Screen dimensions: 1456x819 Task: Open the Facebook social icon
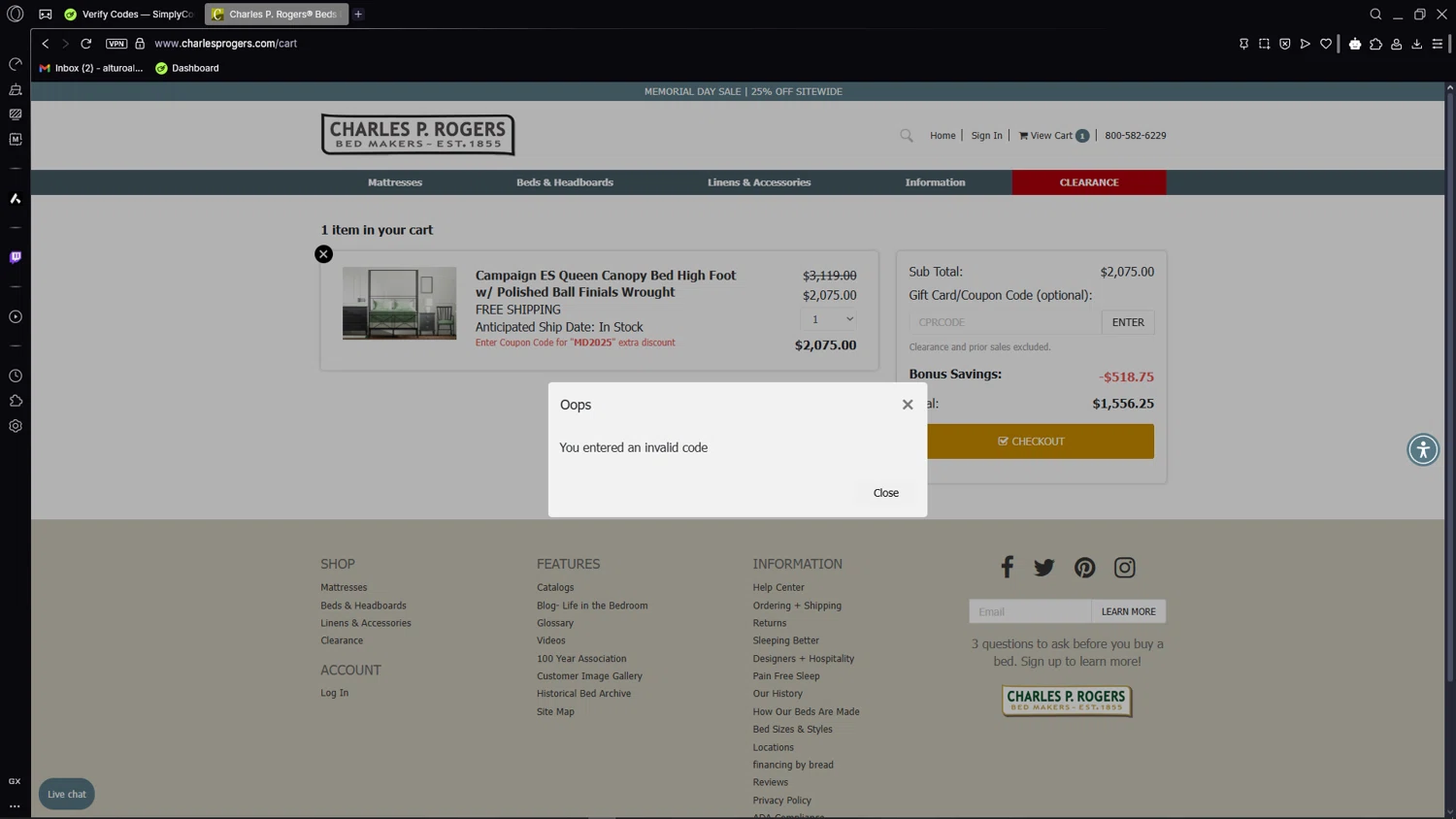[1008, 568]
